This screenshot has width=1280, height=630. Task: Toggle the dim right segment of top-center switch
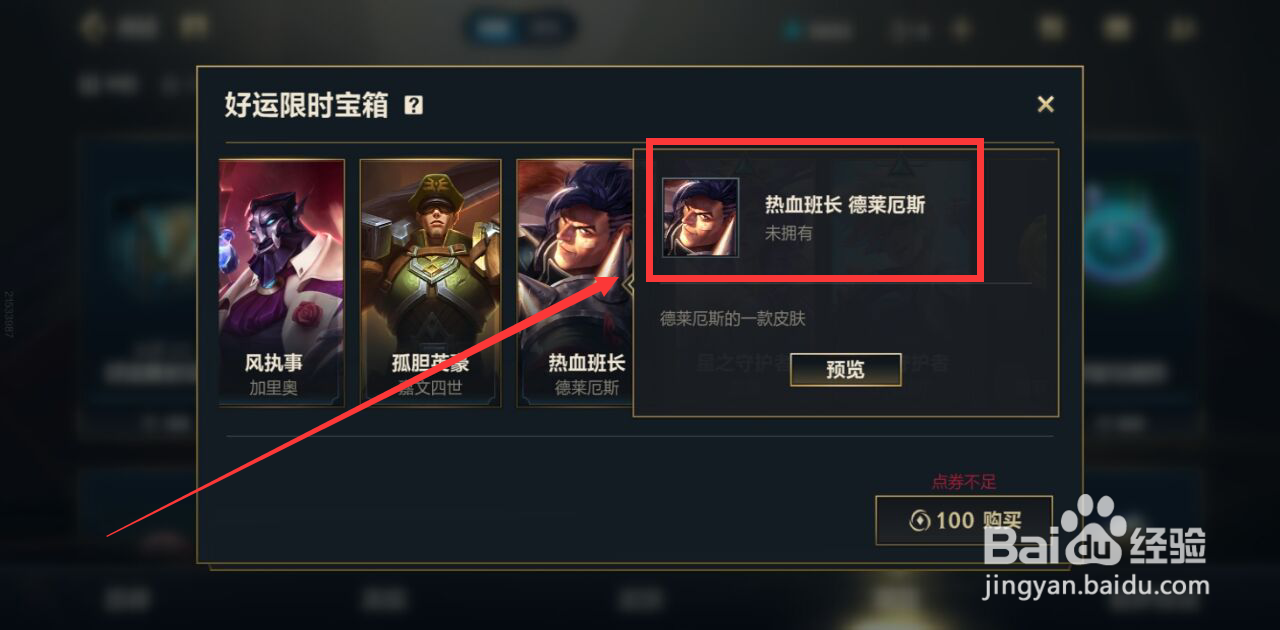tap(543, 29)
